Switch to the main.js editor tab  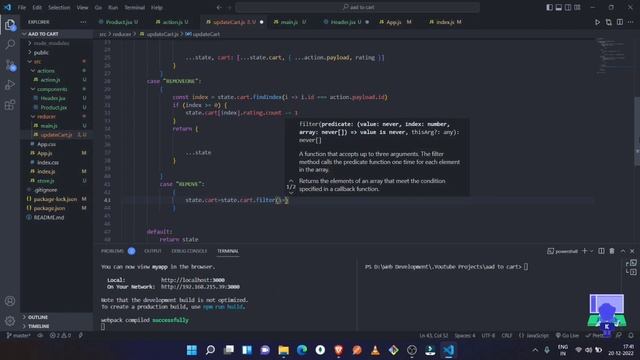coord(290,22)
